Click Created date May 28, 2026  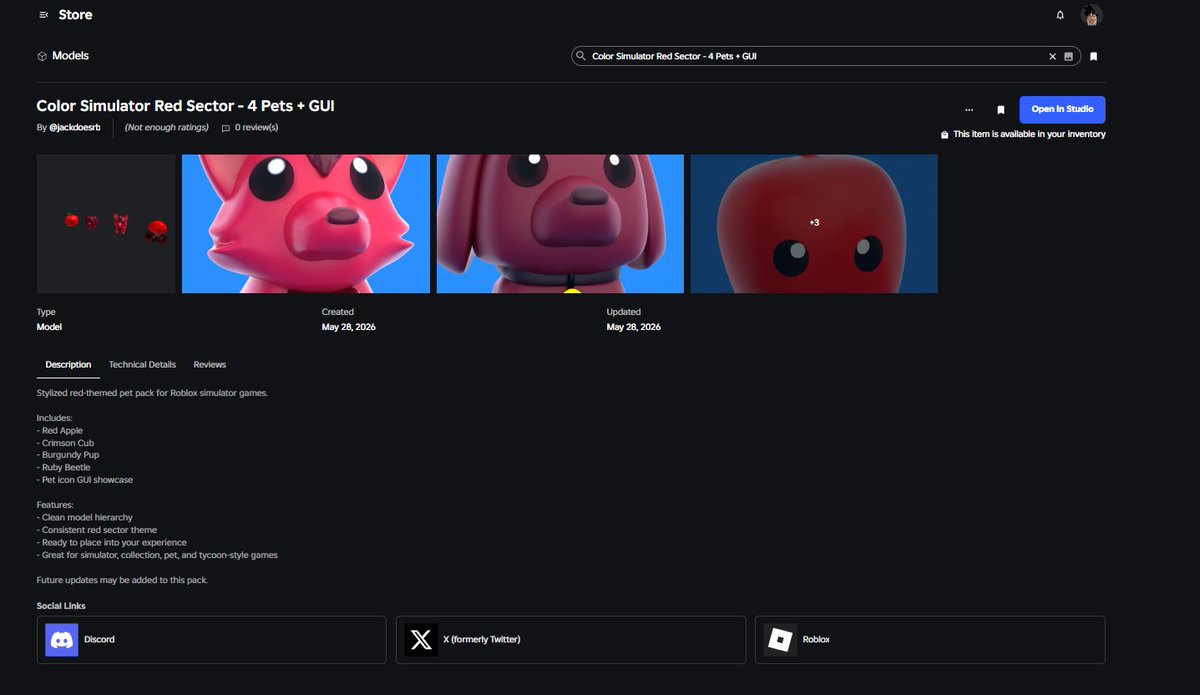point(349,327)
